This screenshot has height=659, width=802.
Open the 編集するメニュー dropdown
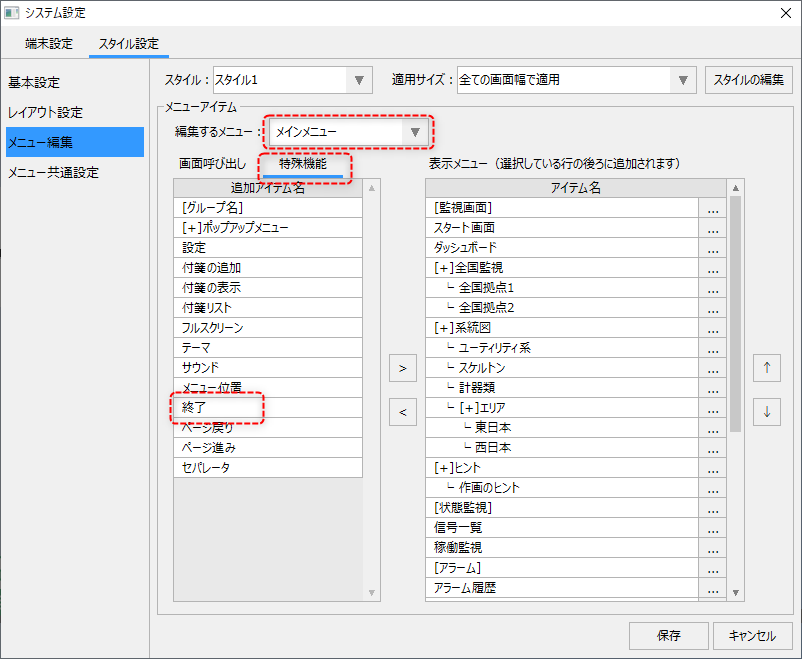tap(416, 132)
